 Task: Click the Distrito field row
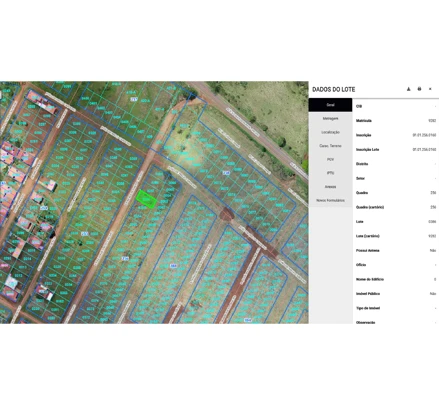pyautogui.click(x=396, y=164)
